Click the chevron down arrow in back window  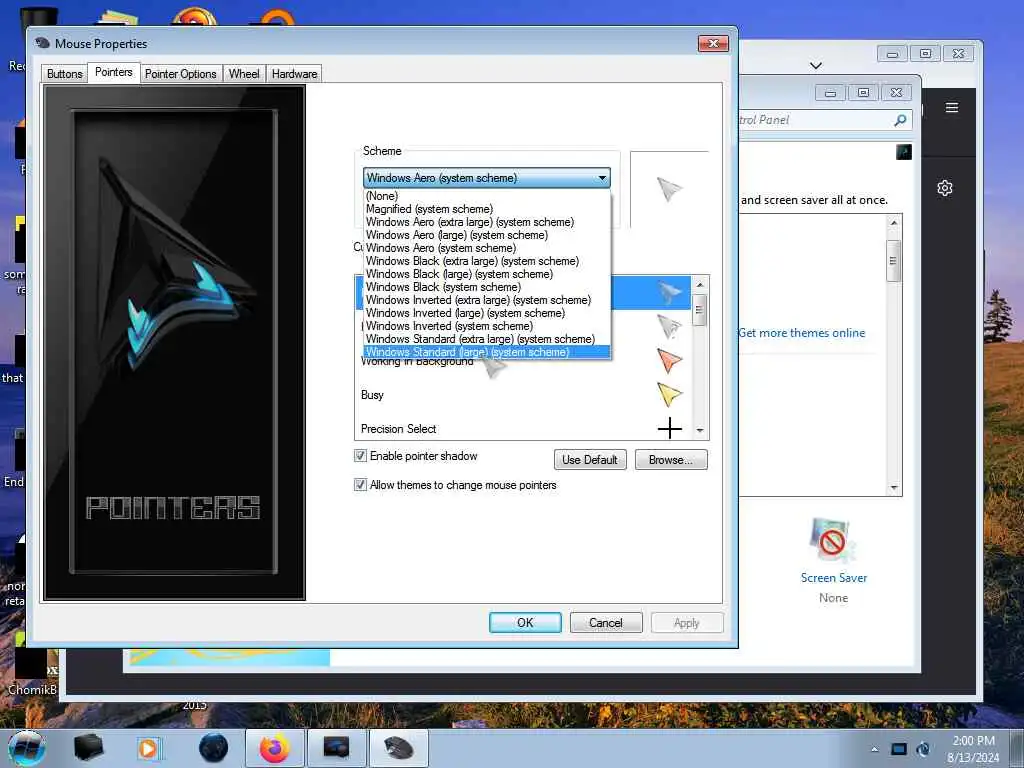click(x=816, y=65)
